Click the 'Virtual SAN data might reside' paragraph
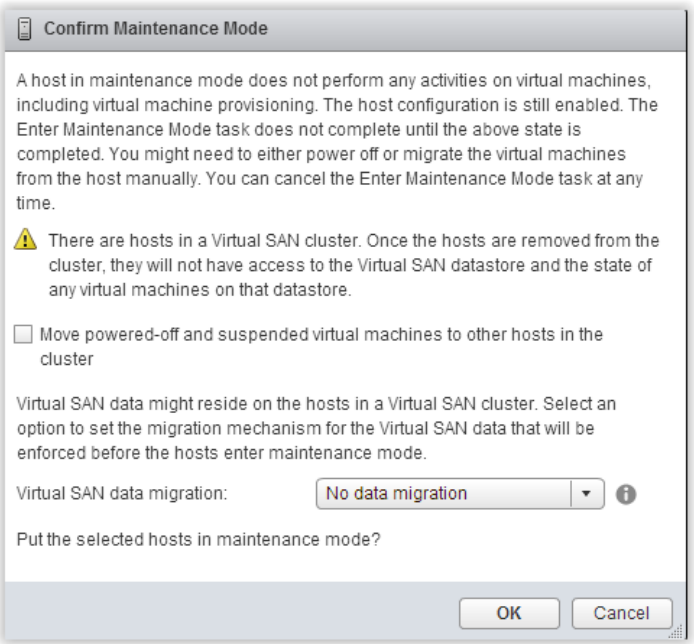 316,428
